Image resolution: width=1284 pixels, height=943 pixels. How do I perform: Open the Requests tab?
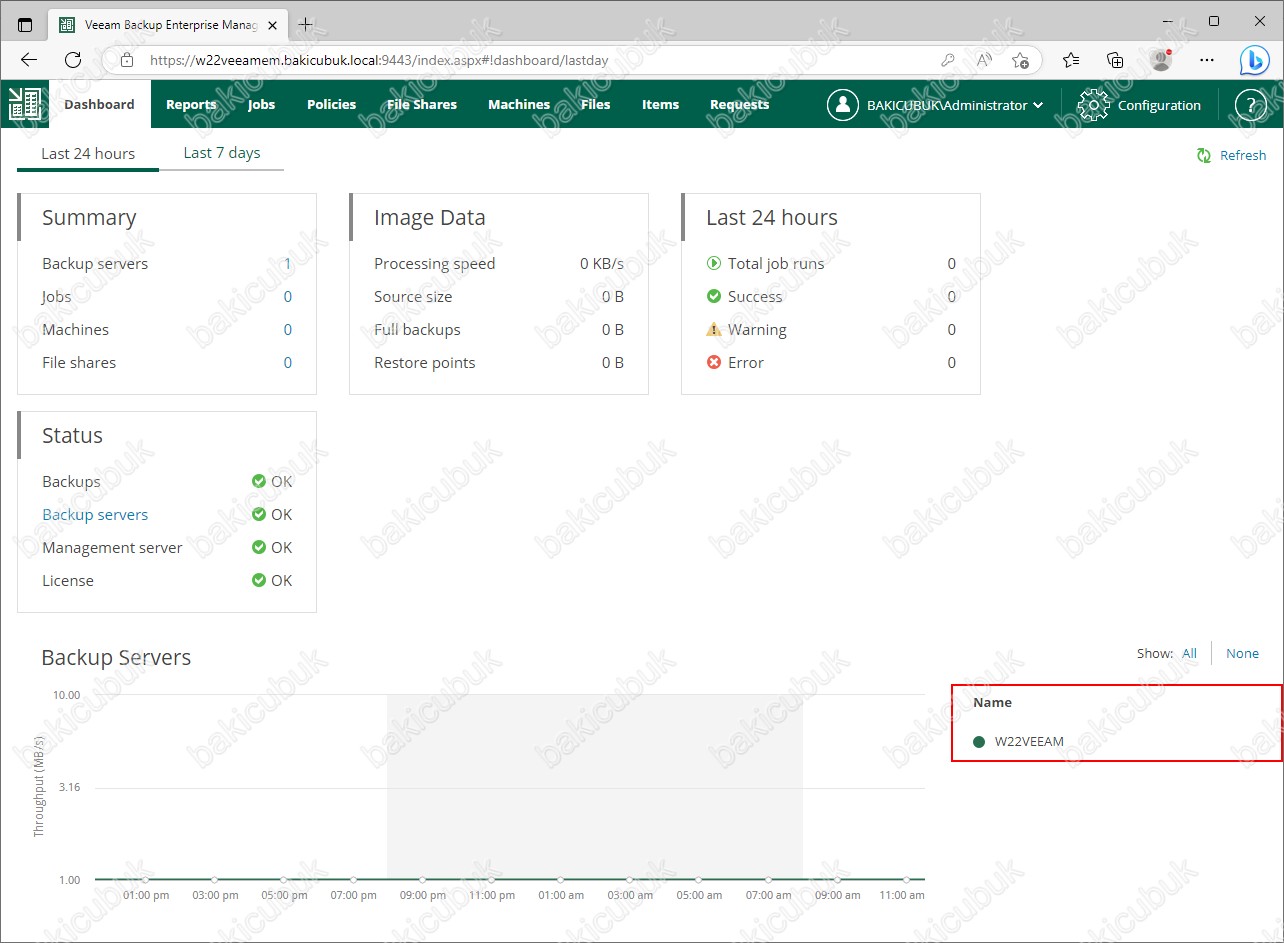click(739, 104)
